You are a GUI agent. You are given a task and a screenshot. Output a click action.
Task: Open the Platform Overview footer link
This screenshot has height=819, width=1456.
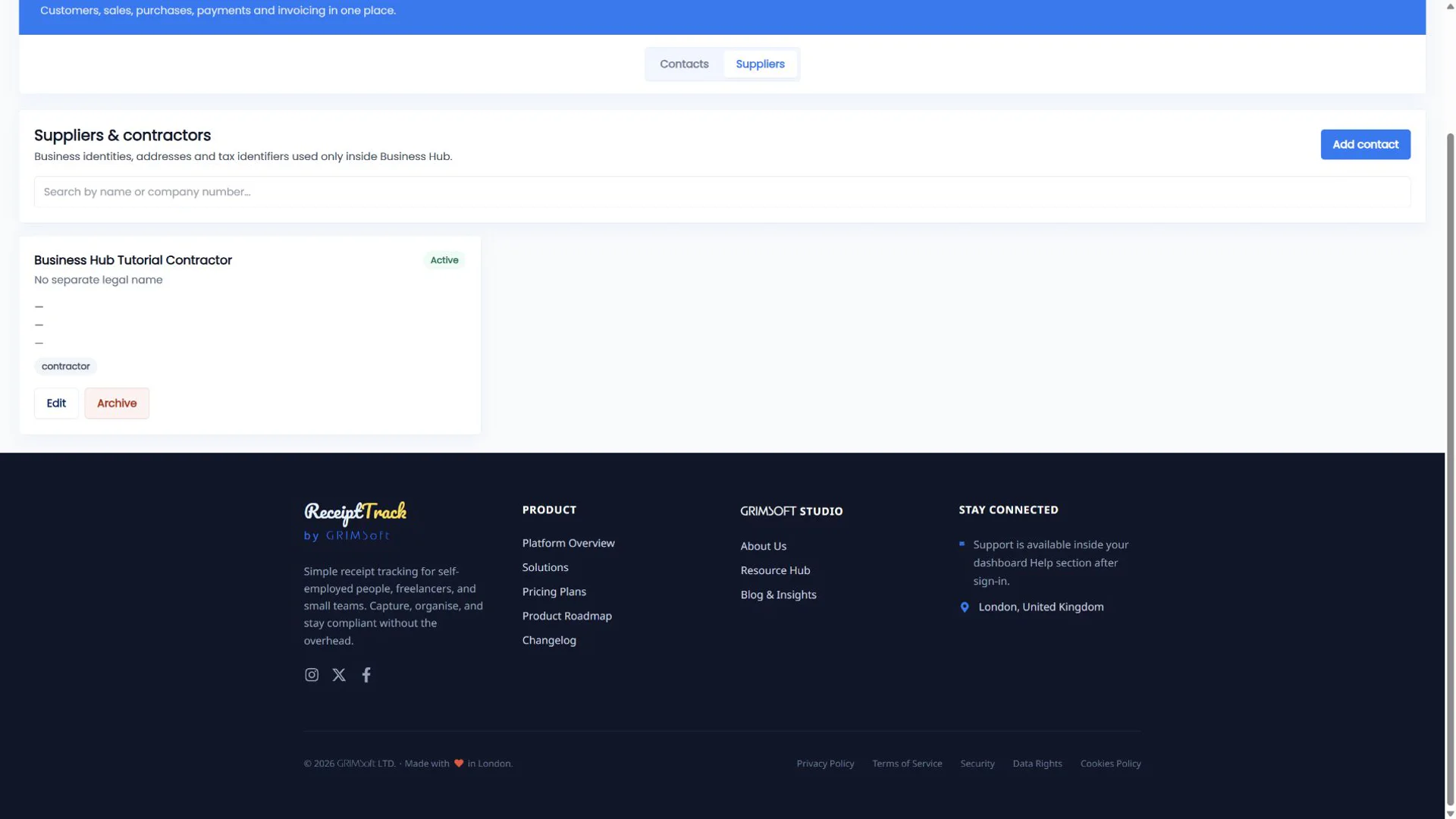point(568,543)
